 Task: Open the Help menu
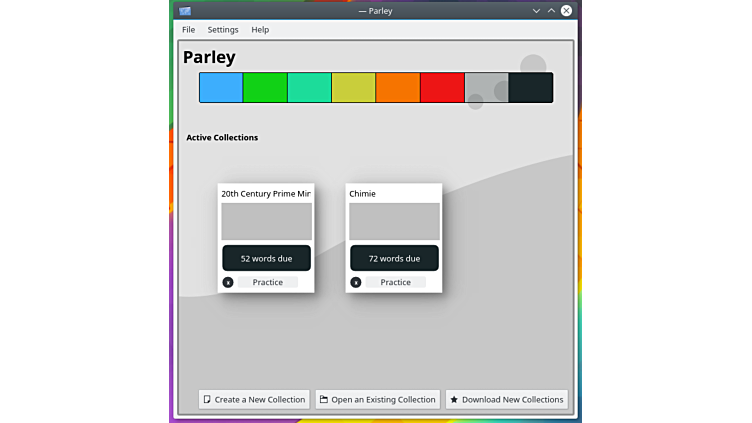260,30
